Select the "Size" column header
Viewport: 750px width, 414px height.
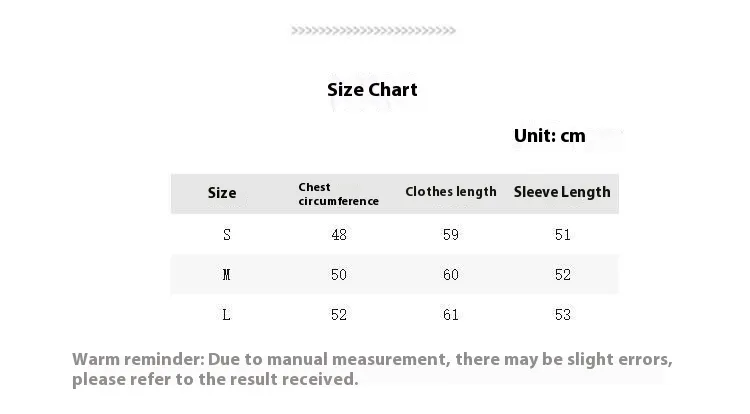point(222,193)
